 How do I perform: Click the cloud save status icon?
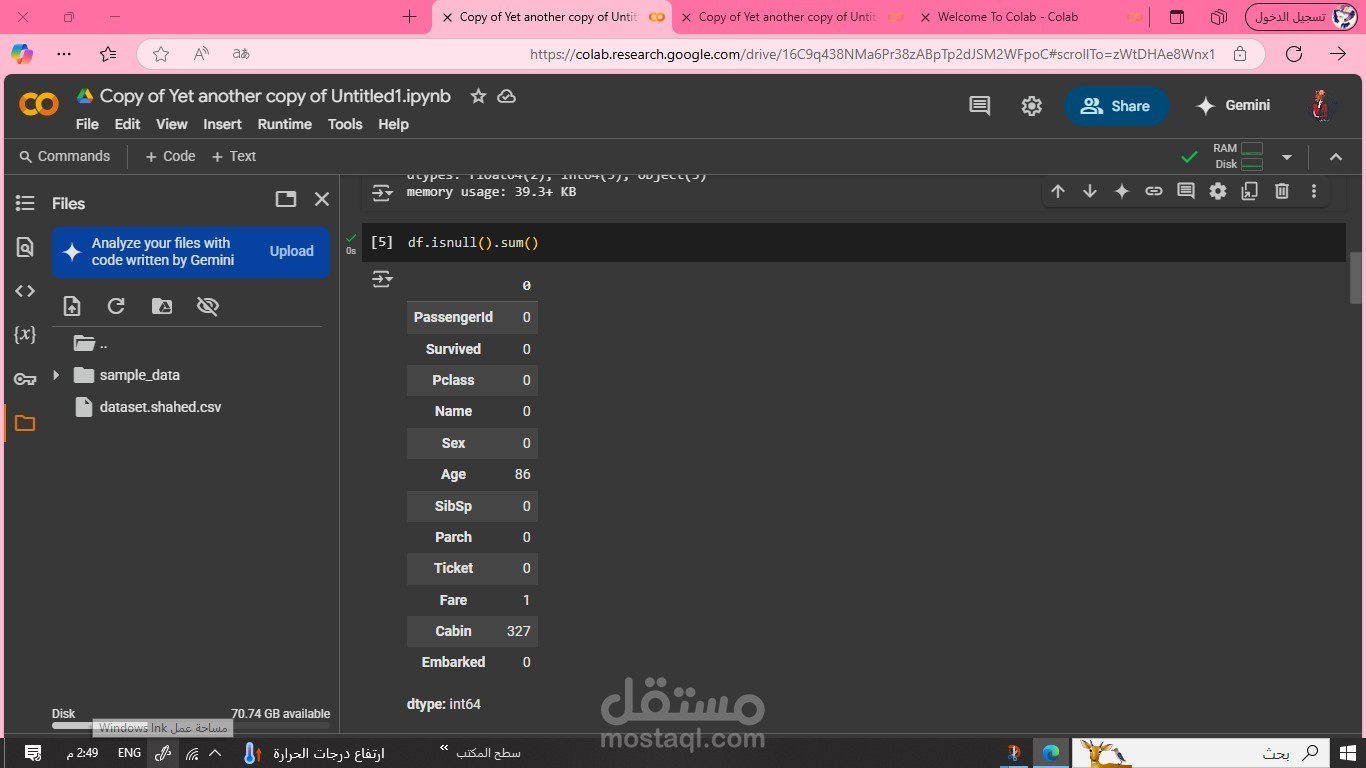point(507,96)
